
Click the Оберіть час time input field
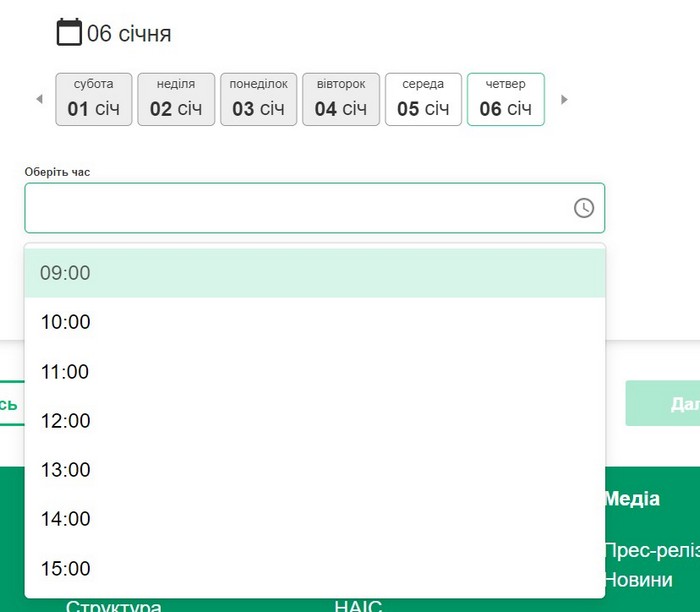tap(300, 208)
